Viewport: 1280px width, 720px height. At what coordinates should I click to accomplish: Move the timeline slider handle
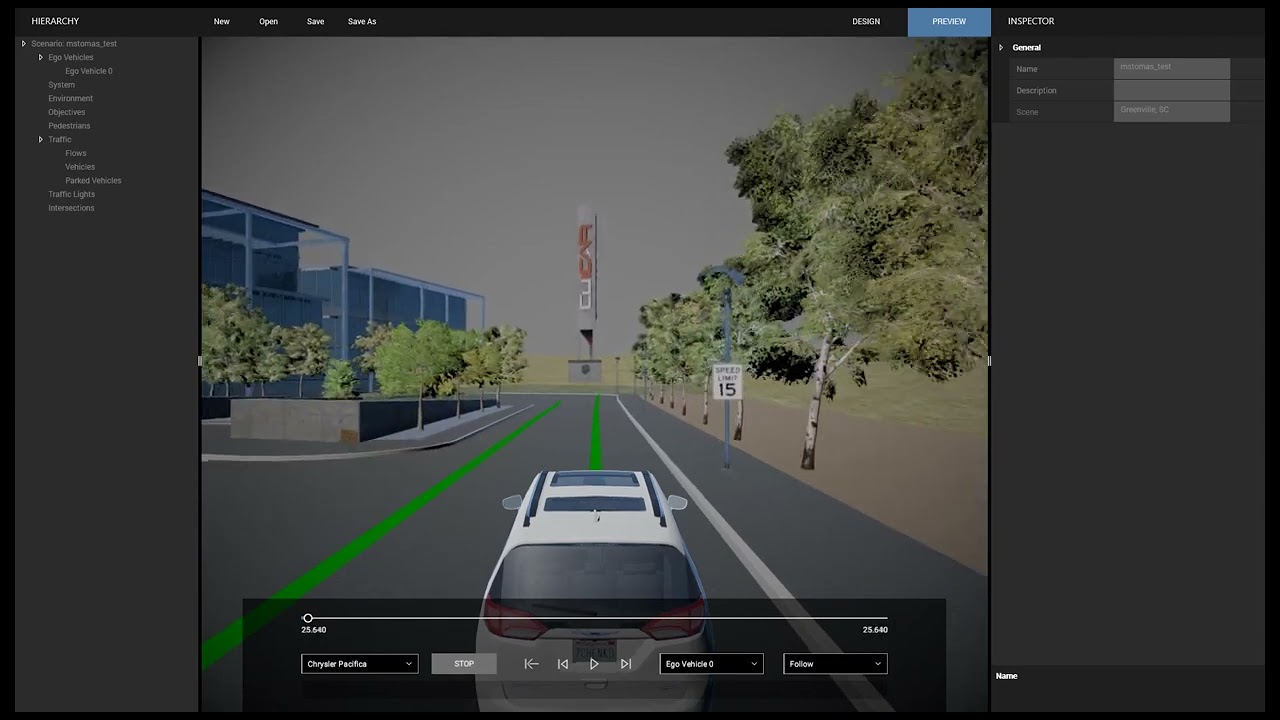point(308,619)
